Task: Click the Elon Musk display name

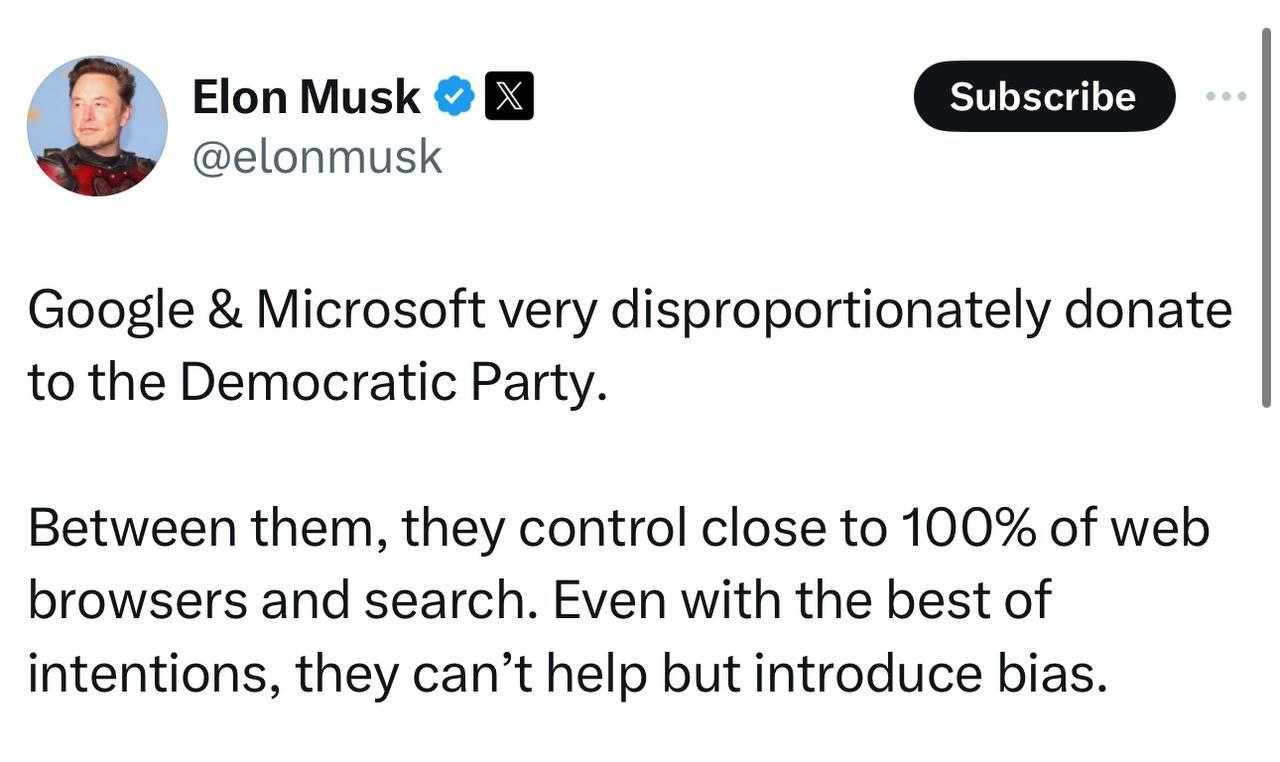Action: click(x=306, y=97)
